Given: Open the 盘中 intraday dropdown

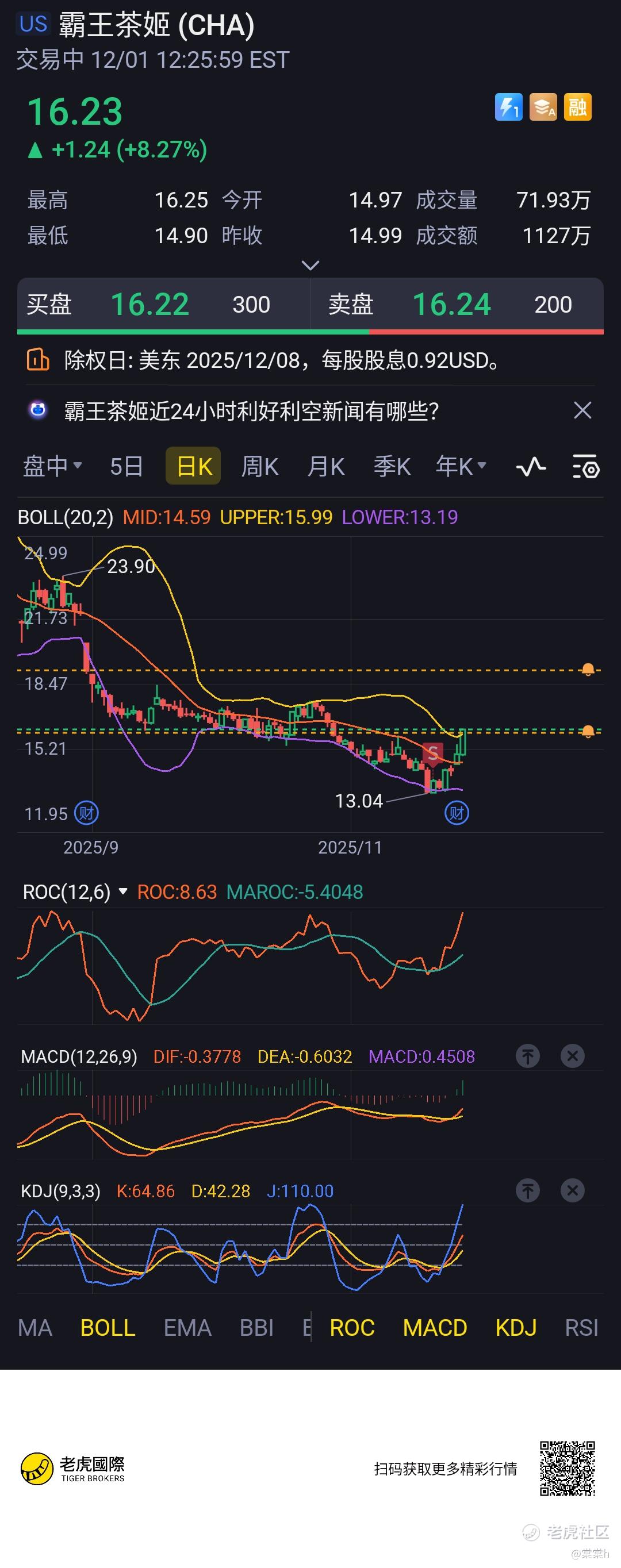Looking at the screenshot, I should (52, 466).
